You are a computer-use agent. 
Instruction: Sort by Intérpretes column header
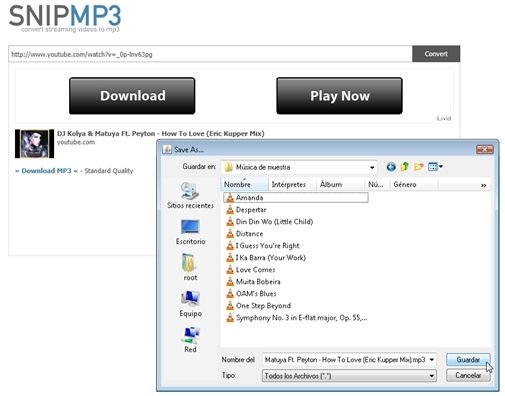click(x=292, y=184)
